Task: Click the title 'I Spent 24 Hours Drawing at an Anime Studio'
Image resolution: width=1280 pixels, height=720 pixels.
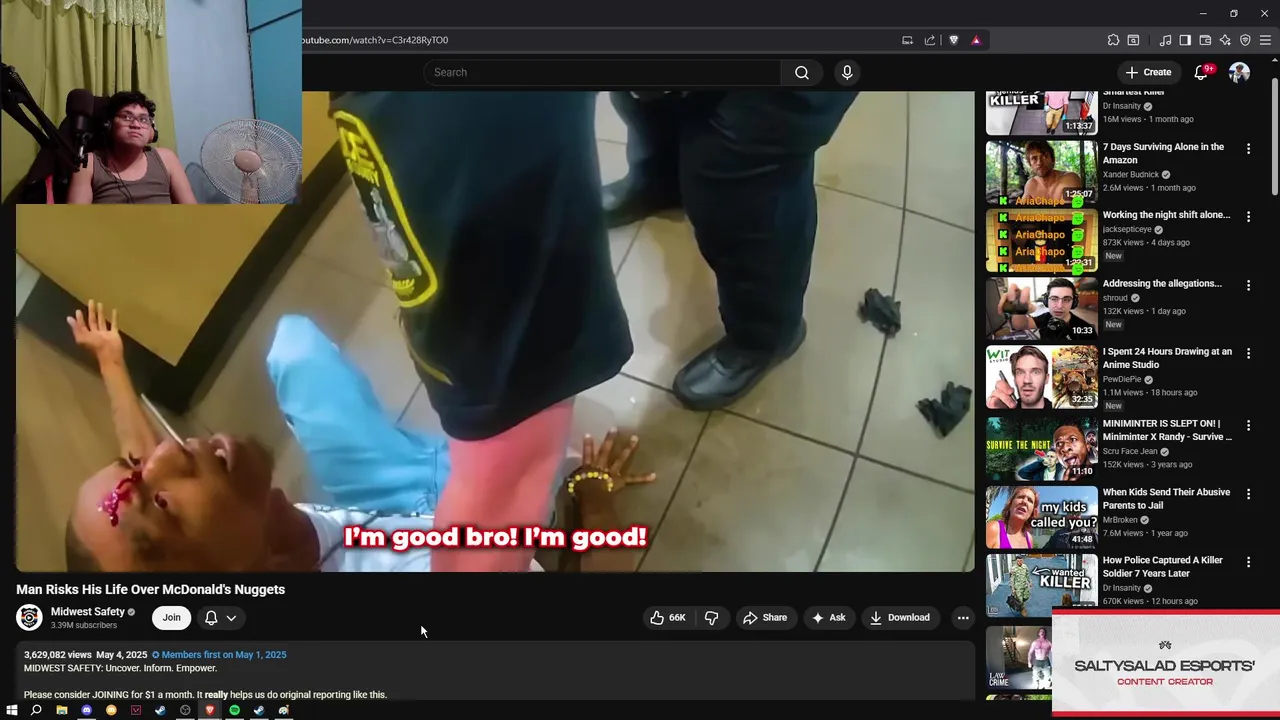Action: coord(1166,358)
